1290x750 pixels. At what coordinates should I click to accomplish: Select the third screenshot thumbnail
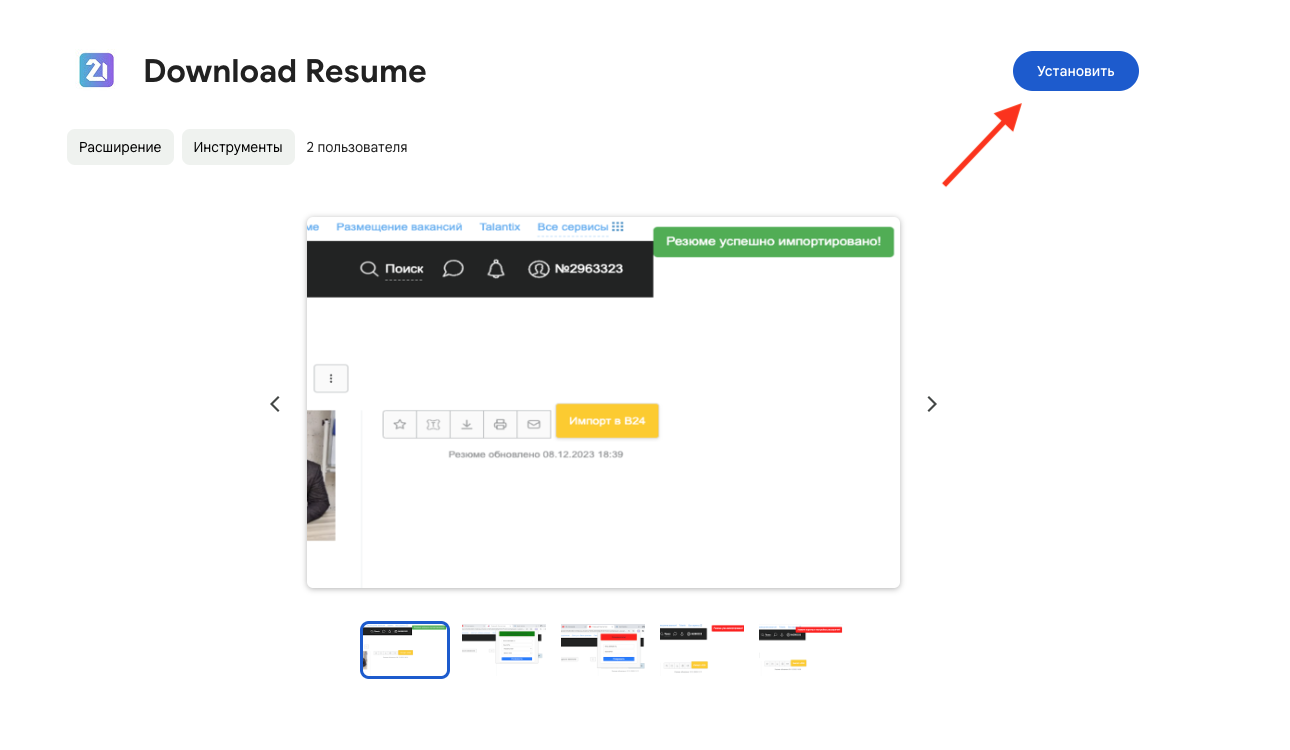point(603,650)
